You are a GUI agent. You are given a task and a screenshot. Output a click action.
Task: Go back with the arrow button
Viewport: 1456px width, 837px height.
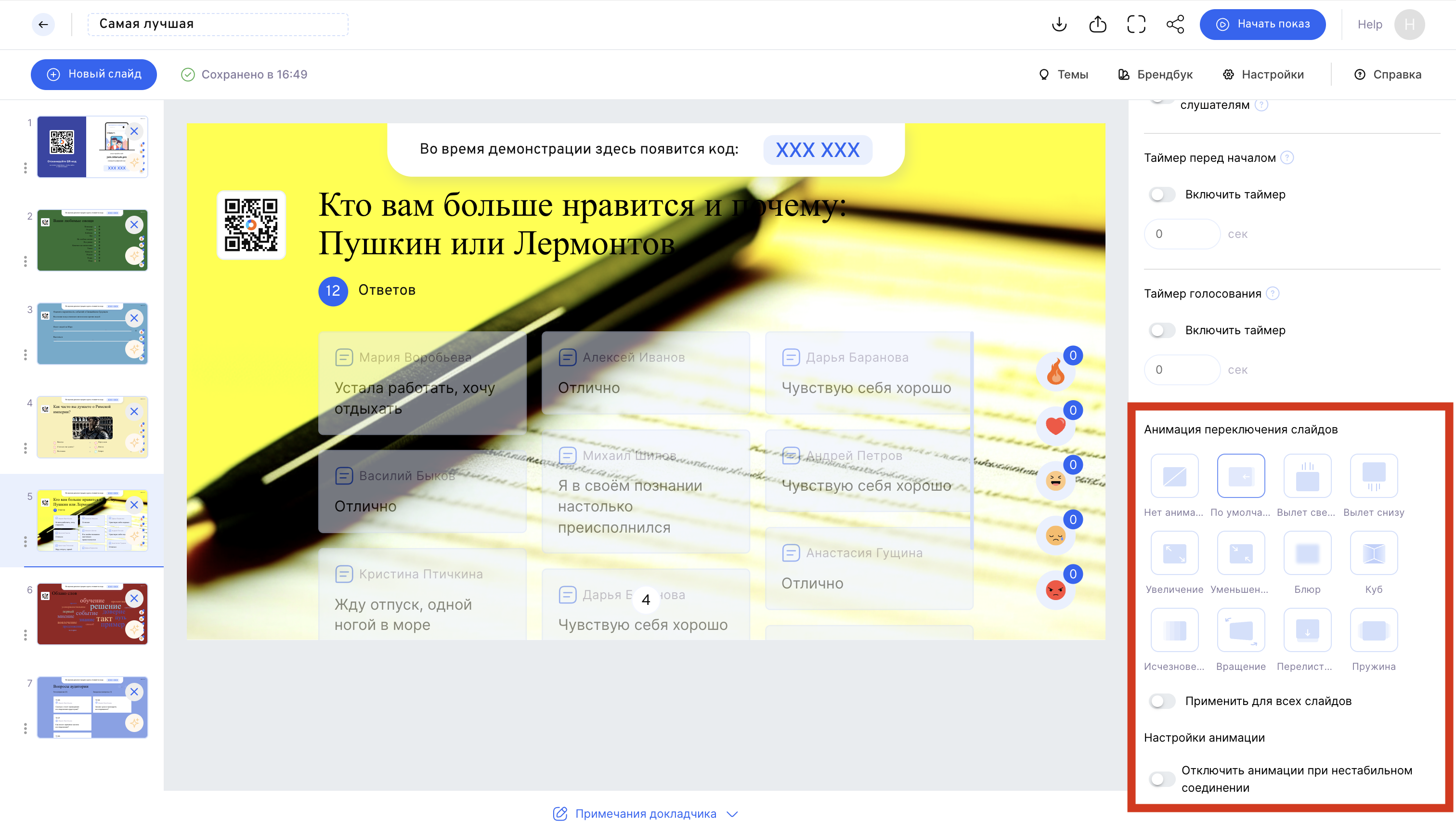tap(43, 24)
